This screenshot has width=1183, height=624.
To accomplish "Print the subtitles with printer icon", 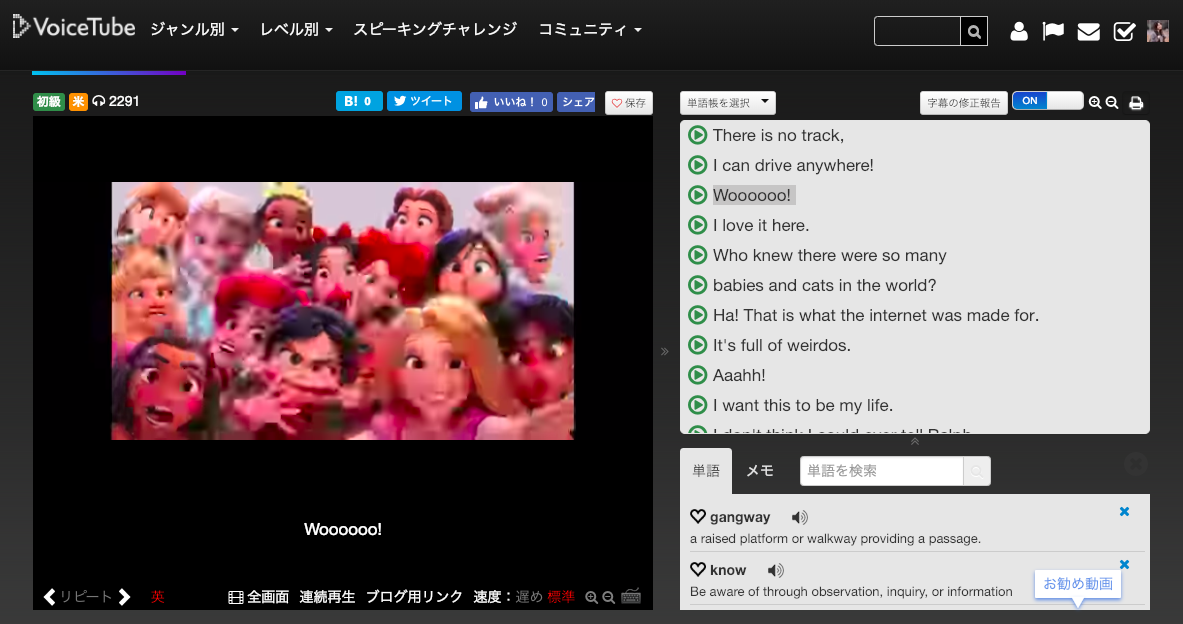I will click(1135, 103).
